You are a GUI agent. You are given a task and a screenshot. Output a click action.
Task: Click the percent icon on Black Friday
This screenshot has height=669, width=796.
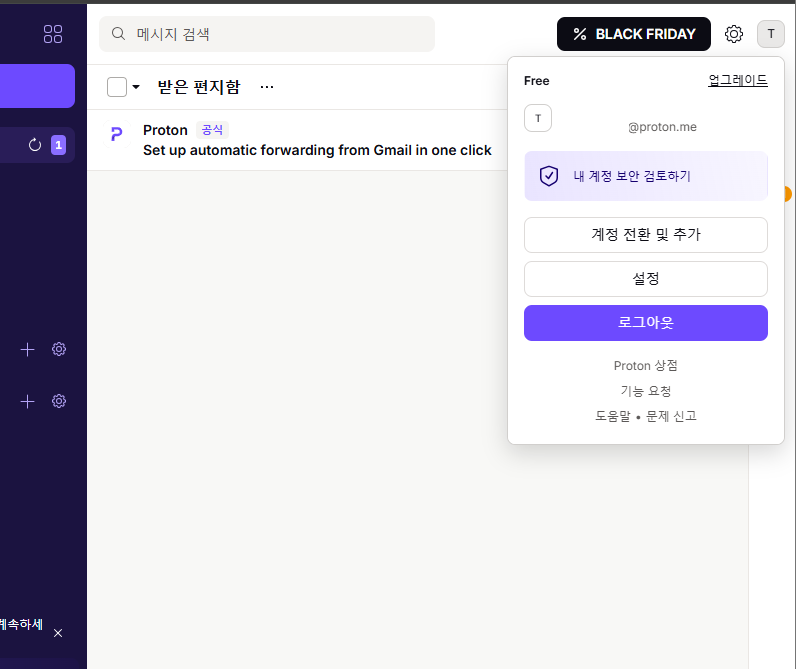click(580, 34)
